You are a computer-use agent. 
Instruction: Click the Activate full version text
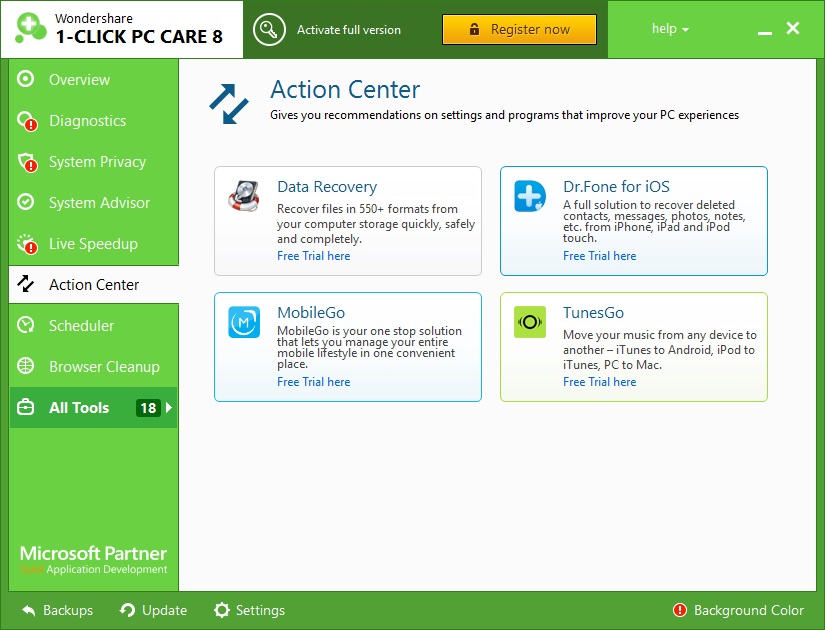coord(349,30)
